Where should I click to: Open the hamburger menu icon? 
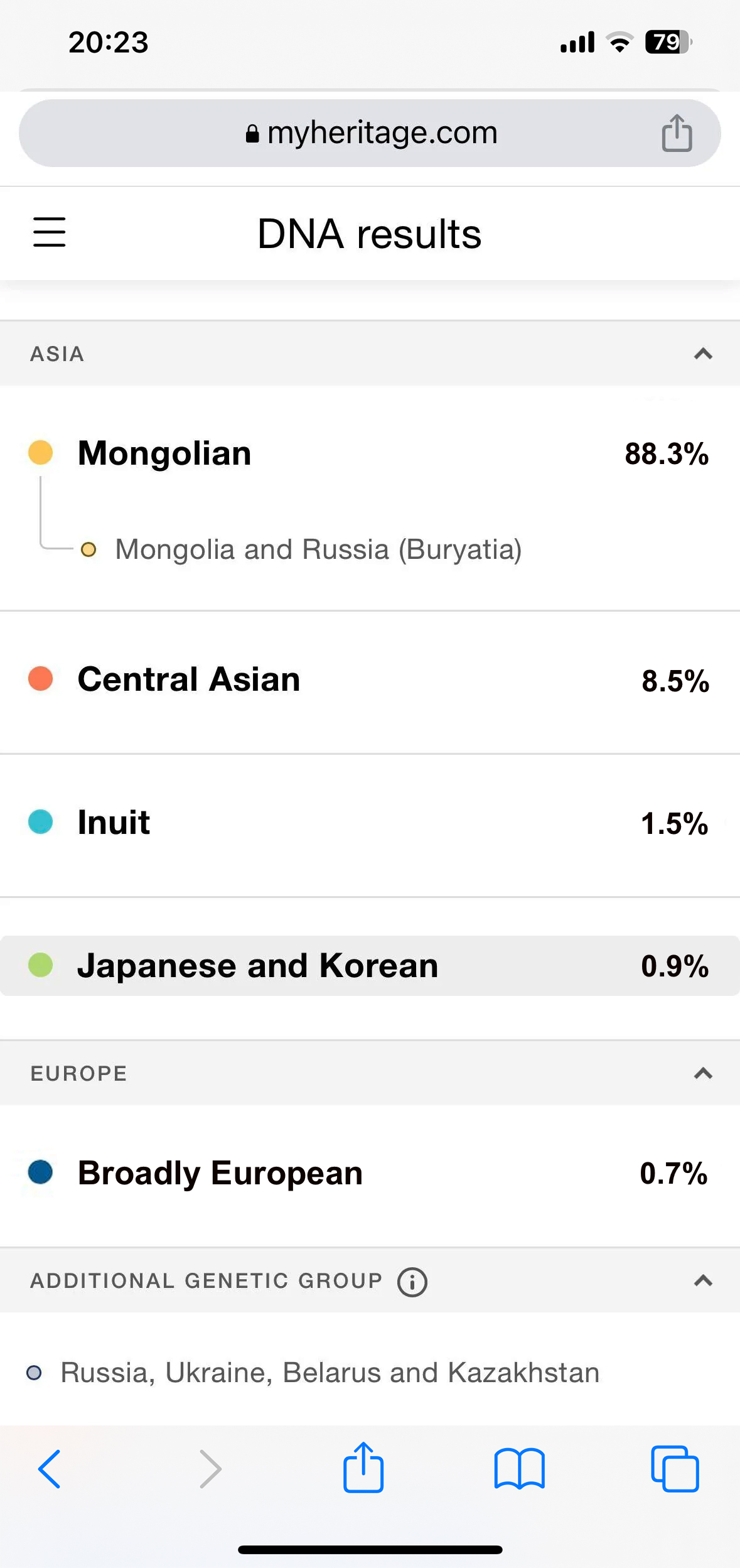(x=49, y=232)
